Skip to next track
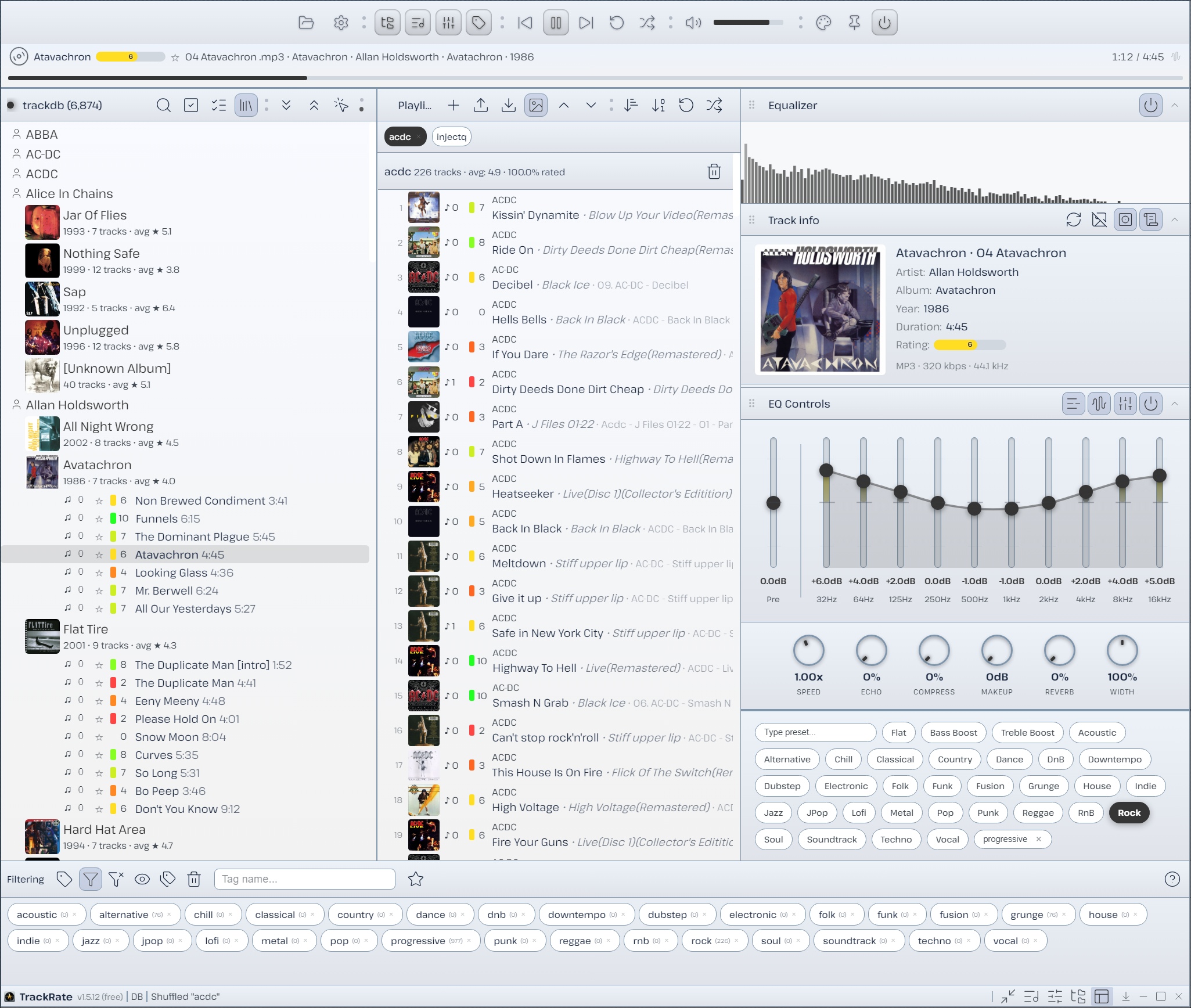The width and height of the screenshot is (1191, 1008). pyautogui.click(x=586, y=23)
